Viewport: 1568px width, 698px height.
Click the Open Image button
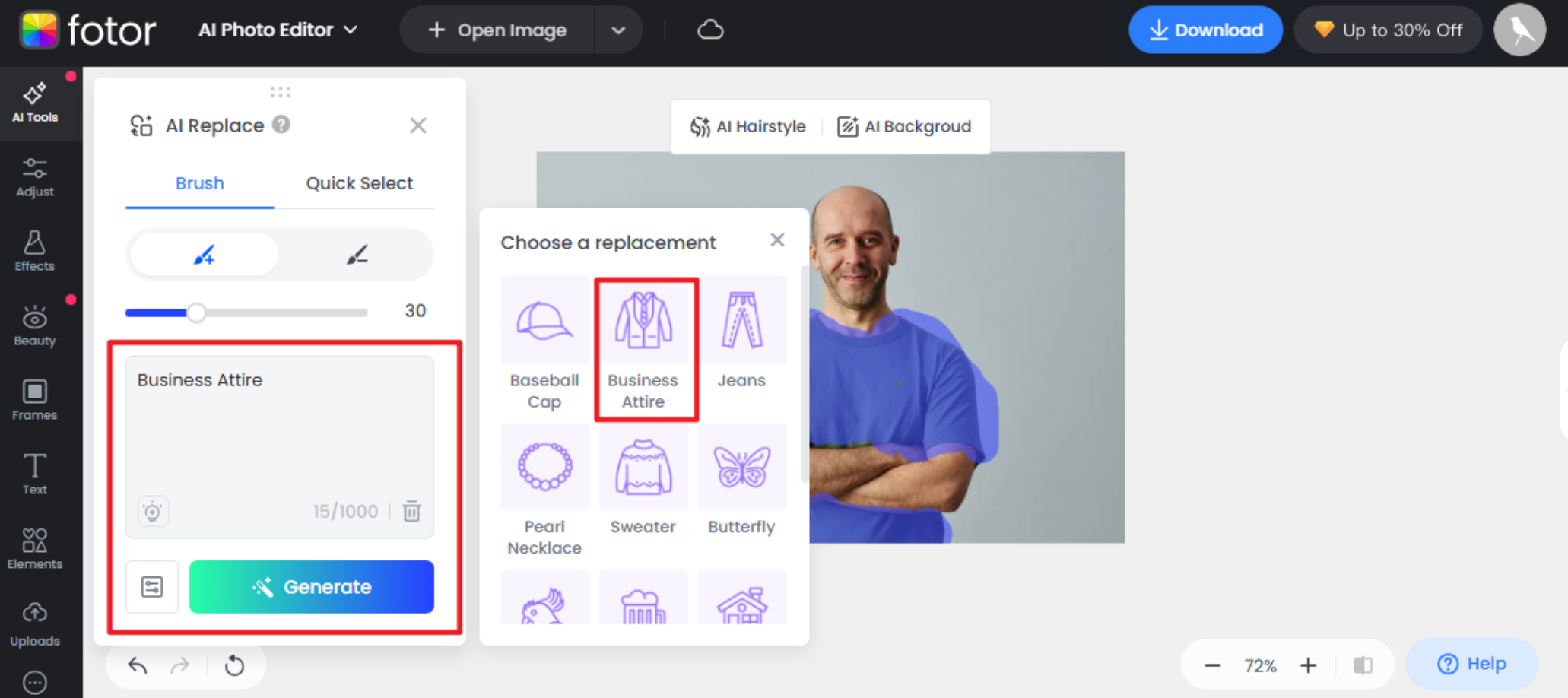click(x=497, y=30)
